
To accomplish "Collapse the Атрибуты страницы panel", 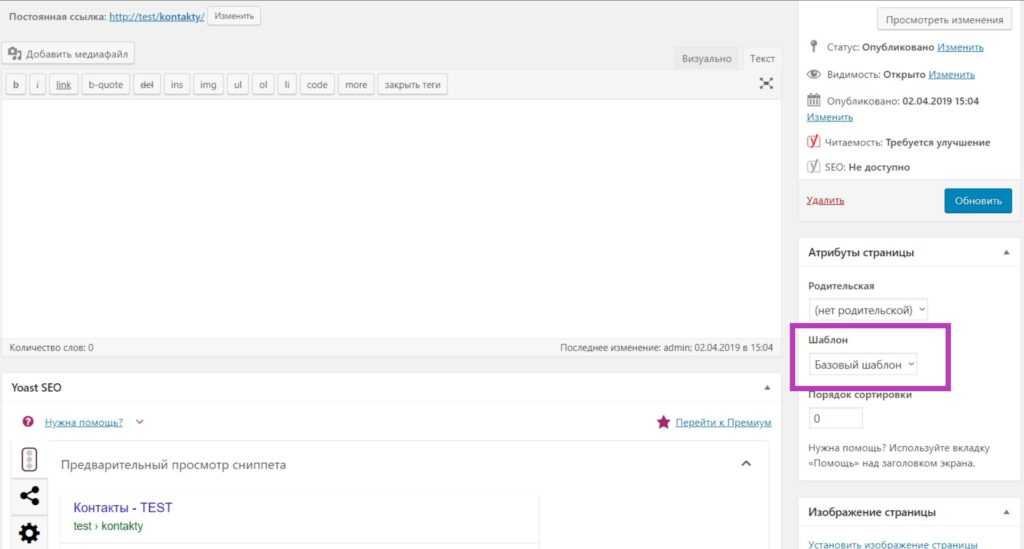I will (x=1005, y=253).
